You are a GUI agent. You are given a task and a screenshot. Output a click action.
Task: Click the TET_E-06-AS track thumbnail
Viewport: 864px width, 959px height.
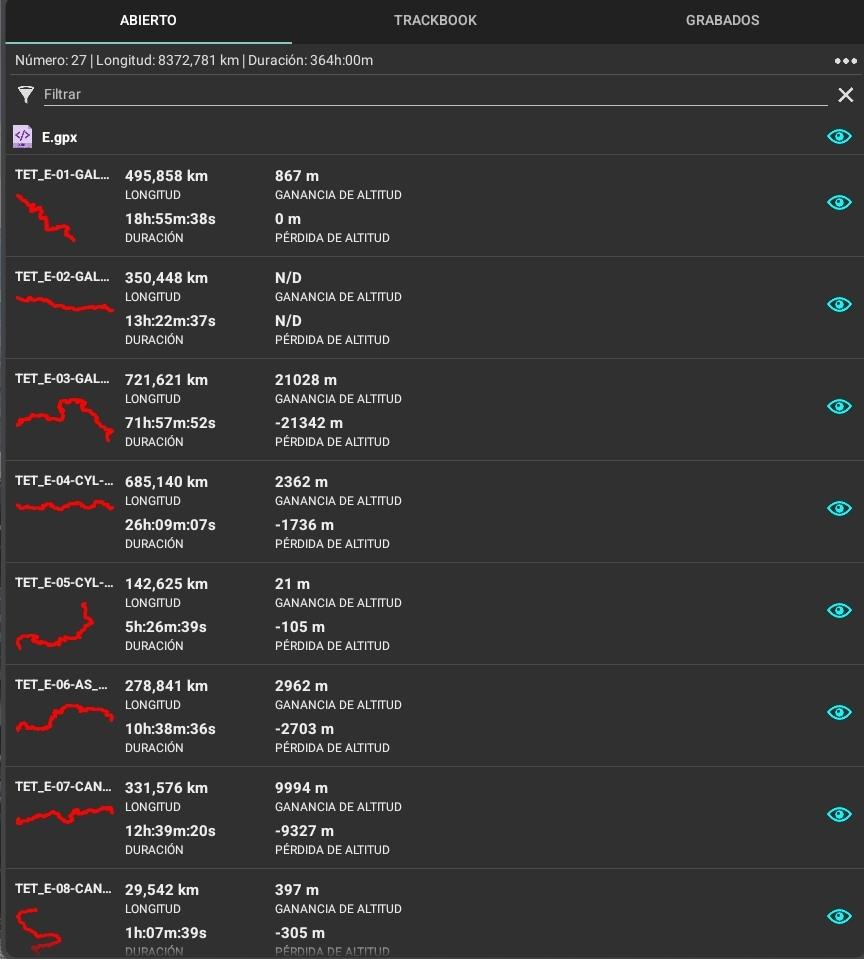64,717
